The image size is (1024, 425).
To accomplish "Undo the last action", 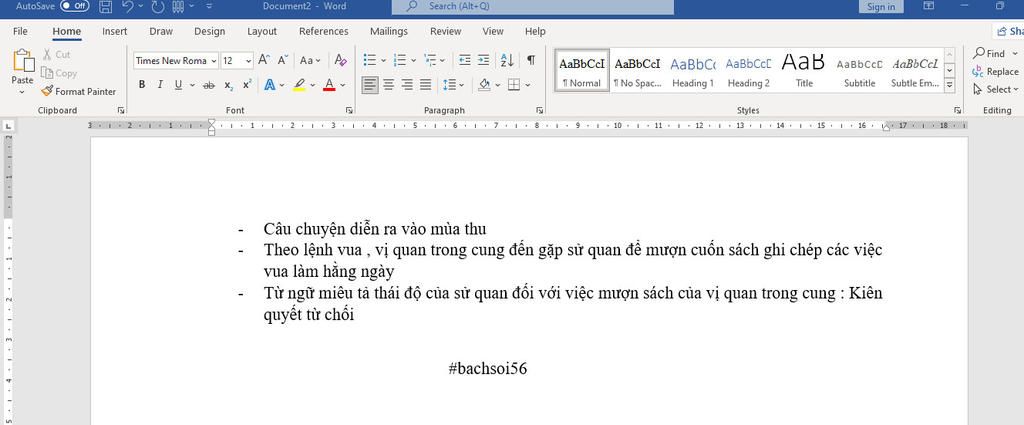I will pos(127,7).
